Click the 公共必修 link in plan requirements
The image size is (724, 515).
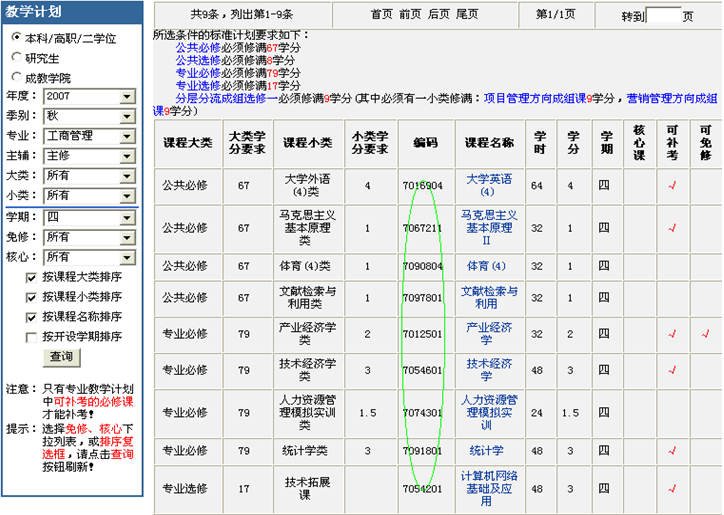coord(198,47)
